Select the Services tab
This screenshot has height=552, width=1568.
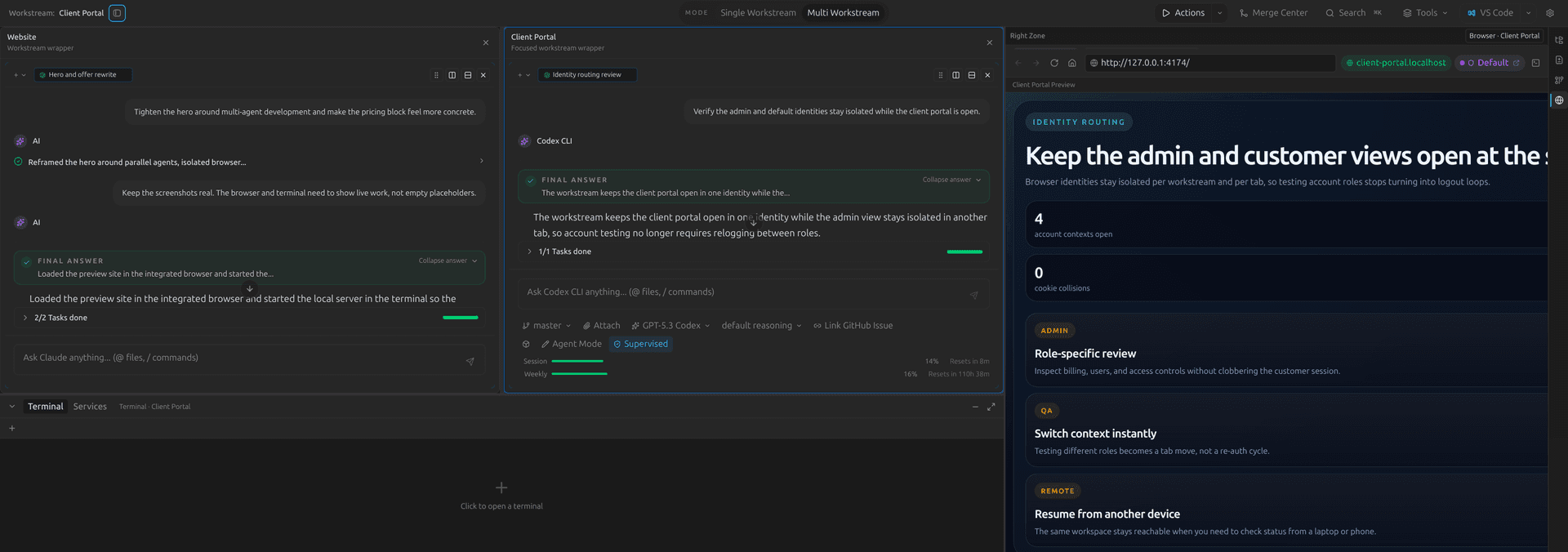[x=90, y=407]
